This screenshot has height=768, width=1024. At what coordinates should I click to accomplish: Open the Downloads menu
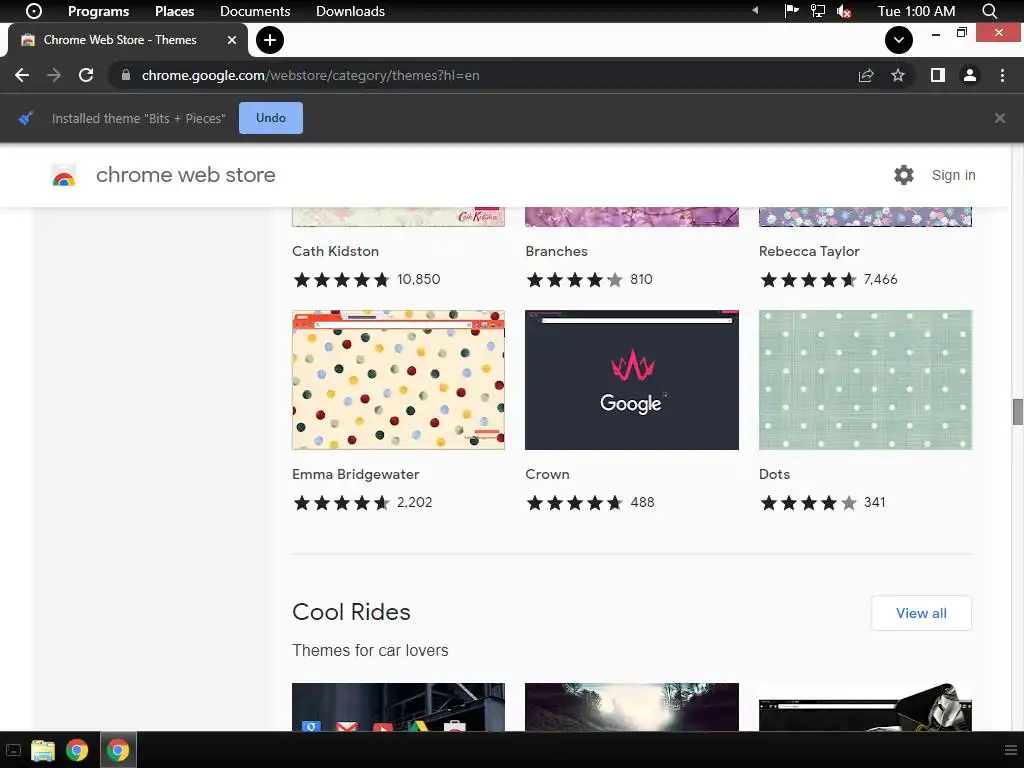tap(350, 11)
